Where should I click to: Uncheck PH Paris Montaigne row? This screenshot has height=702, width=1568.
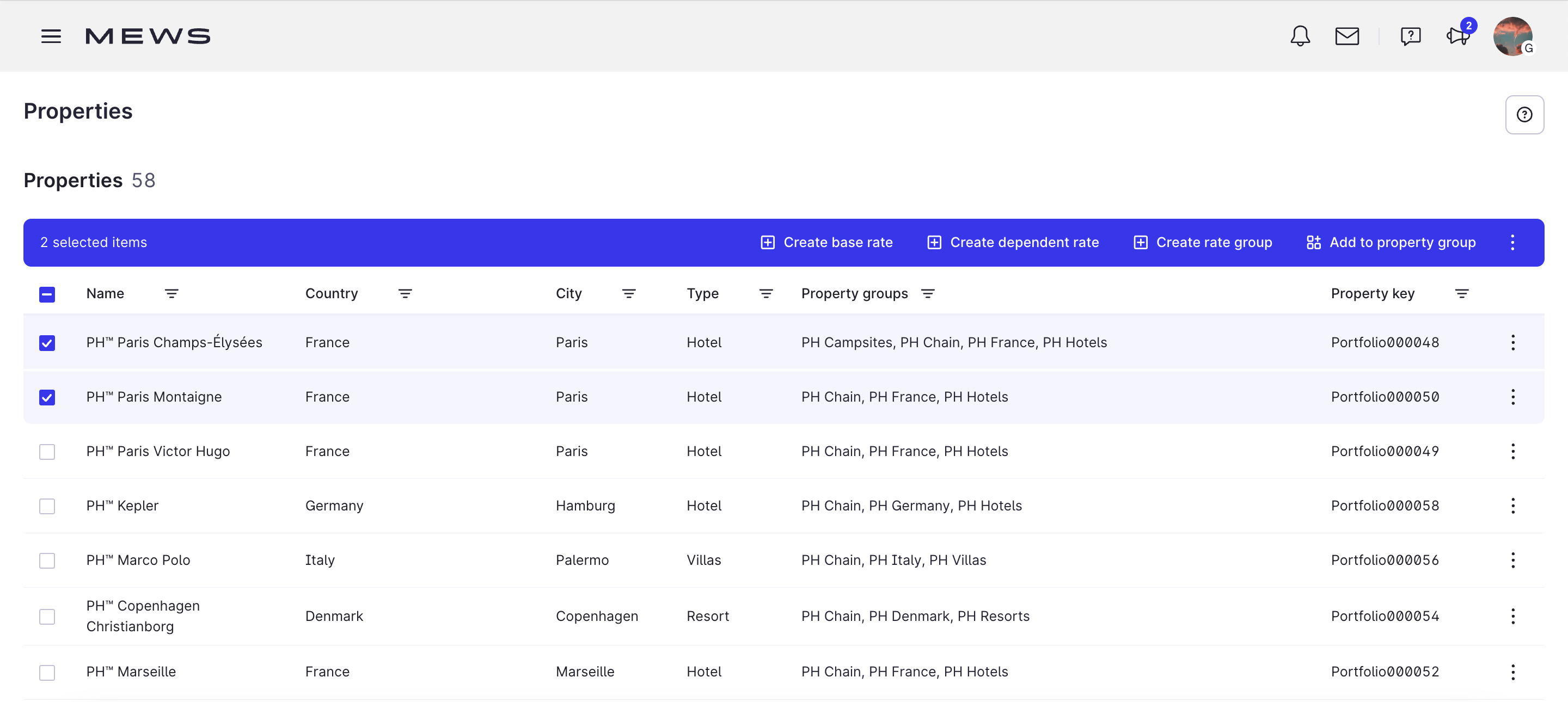pos(47,397)
